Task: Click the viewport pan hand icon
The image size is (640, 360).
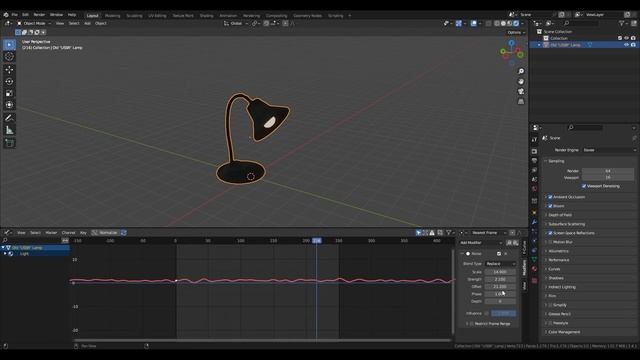Action: 521,82
